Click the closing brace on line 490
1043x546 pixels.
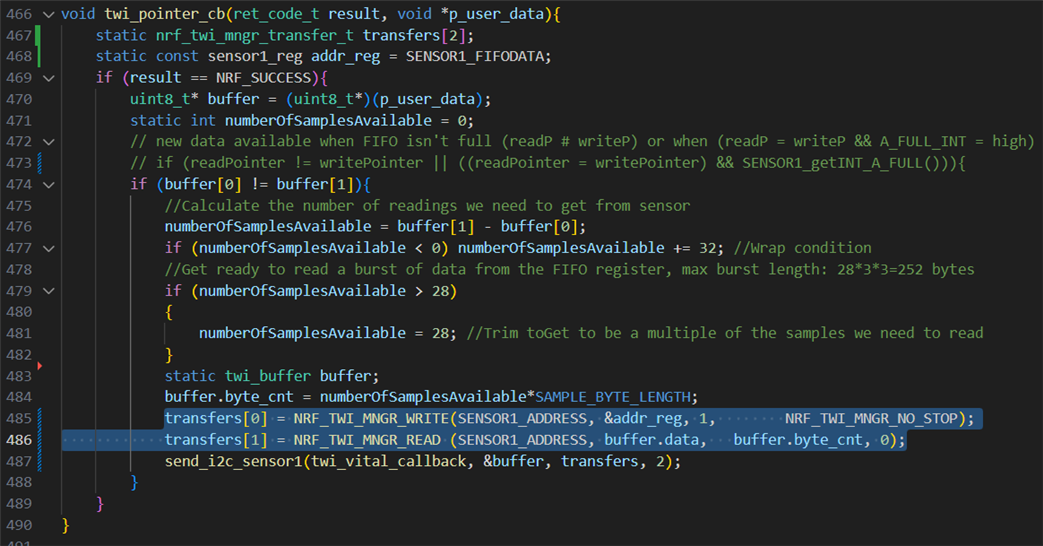point(65,525)
